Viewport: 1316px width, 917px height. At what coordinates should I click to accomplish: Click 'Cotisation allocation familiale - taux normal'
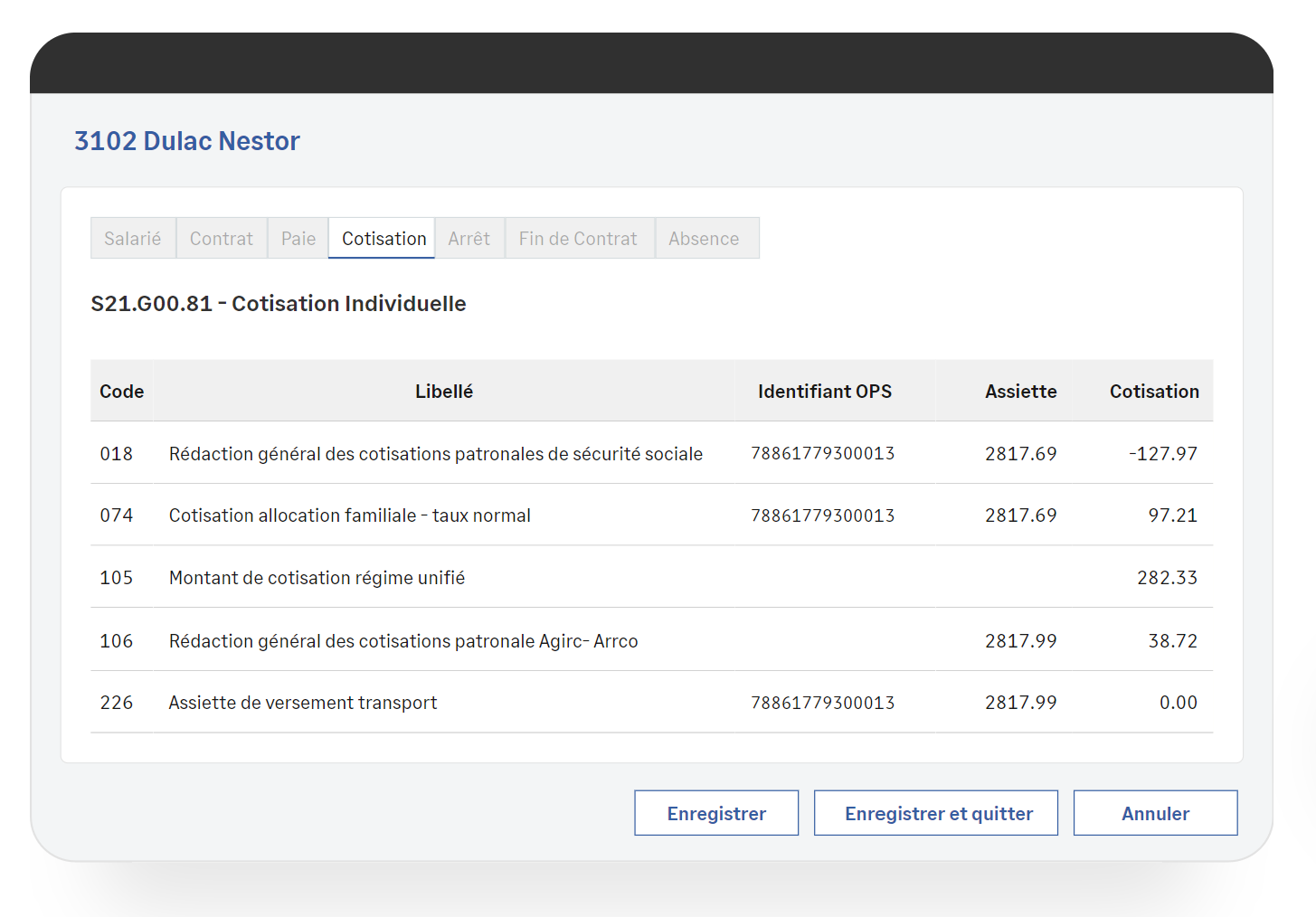coord(350,515)
